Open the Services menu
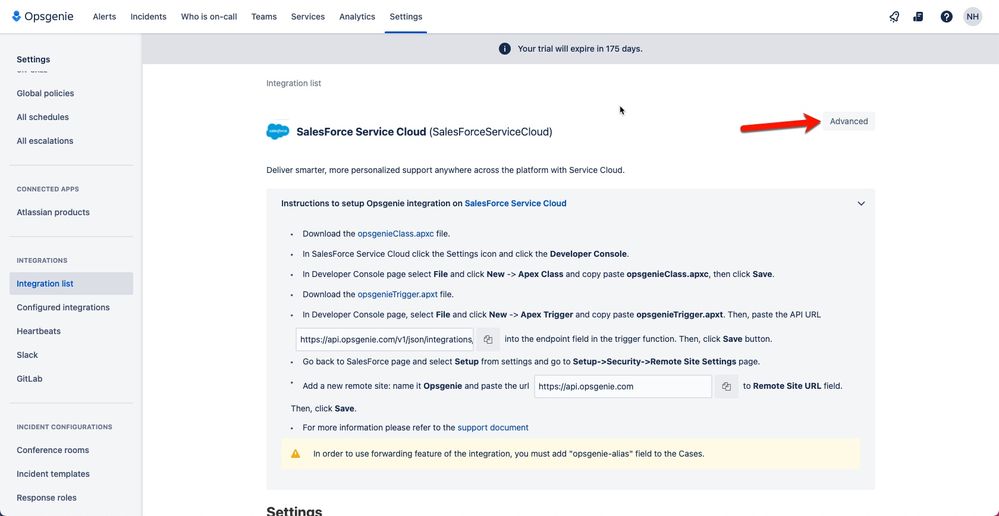The image size is (999, 516). [308, 17]
